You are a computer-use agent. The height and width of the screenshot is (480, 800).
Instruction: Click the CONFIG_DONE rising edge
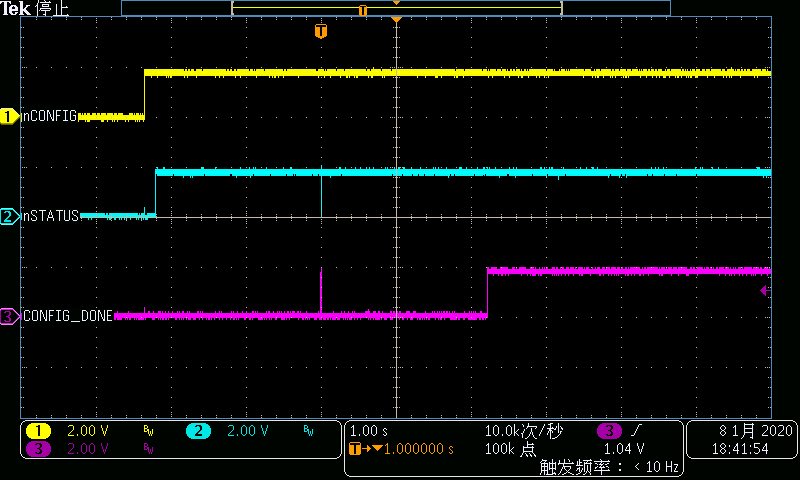487,292
